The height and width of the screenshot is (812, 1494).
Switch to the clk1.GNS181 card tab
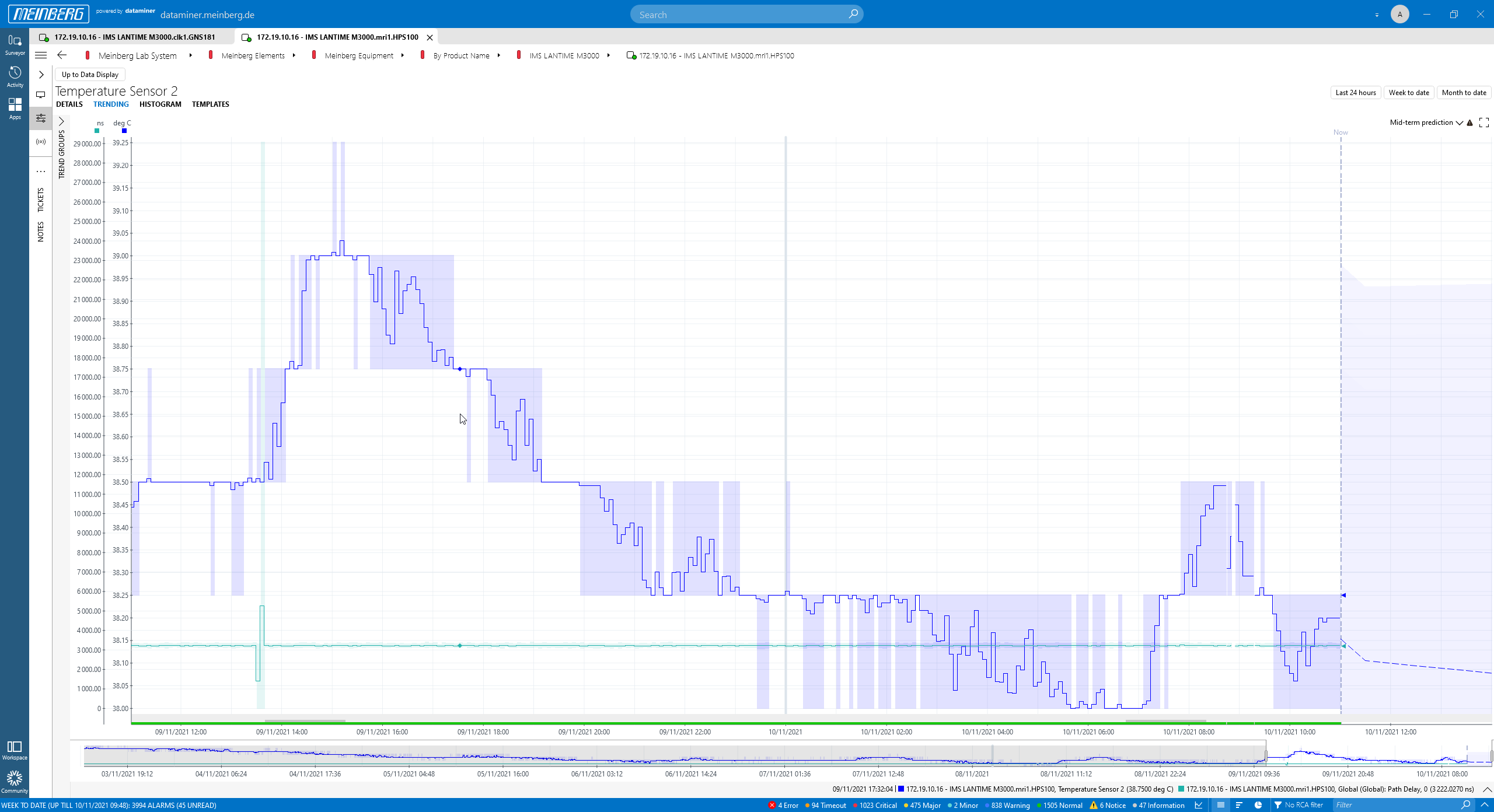coord(132,37)
